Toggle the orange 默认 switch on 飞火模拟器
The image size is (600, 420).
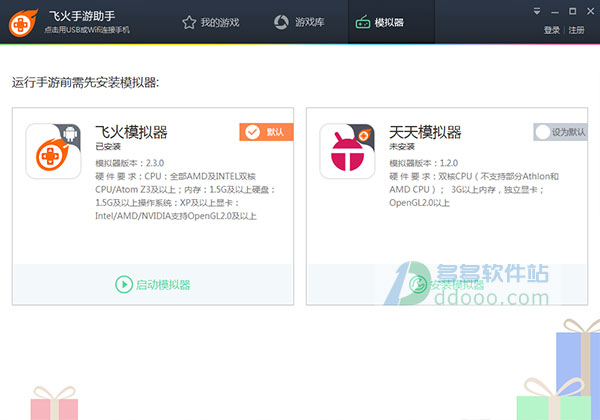tap(266, 132)
